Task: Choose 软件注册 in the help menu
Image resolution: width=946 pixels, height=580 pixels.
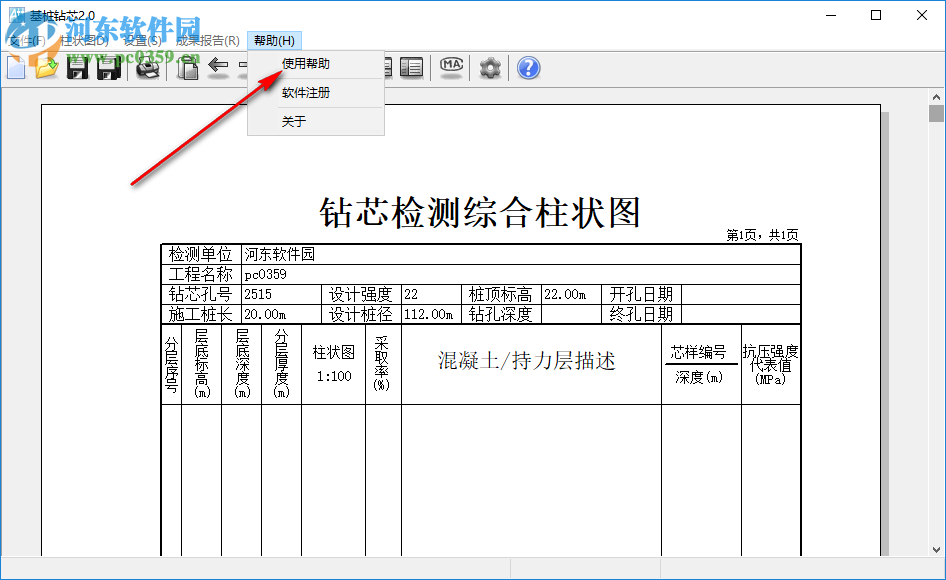Action: coord(305,93)
